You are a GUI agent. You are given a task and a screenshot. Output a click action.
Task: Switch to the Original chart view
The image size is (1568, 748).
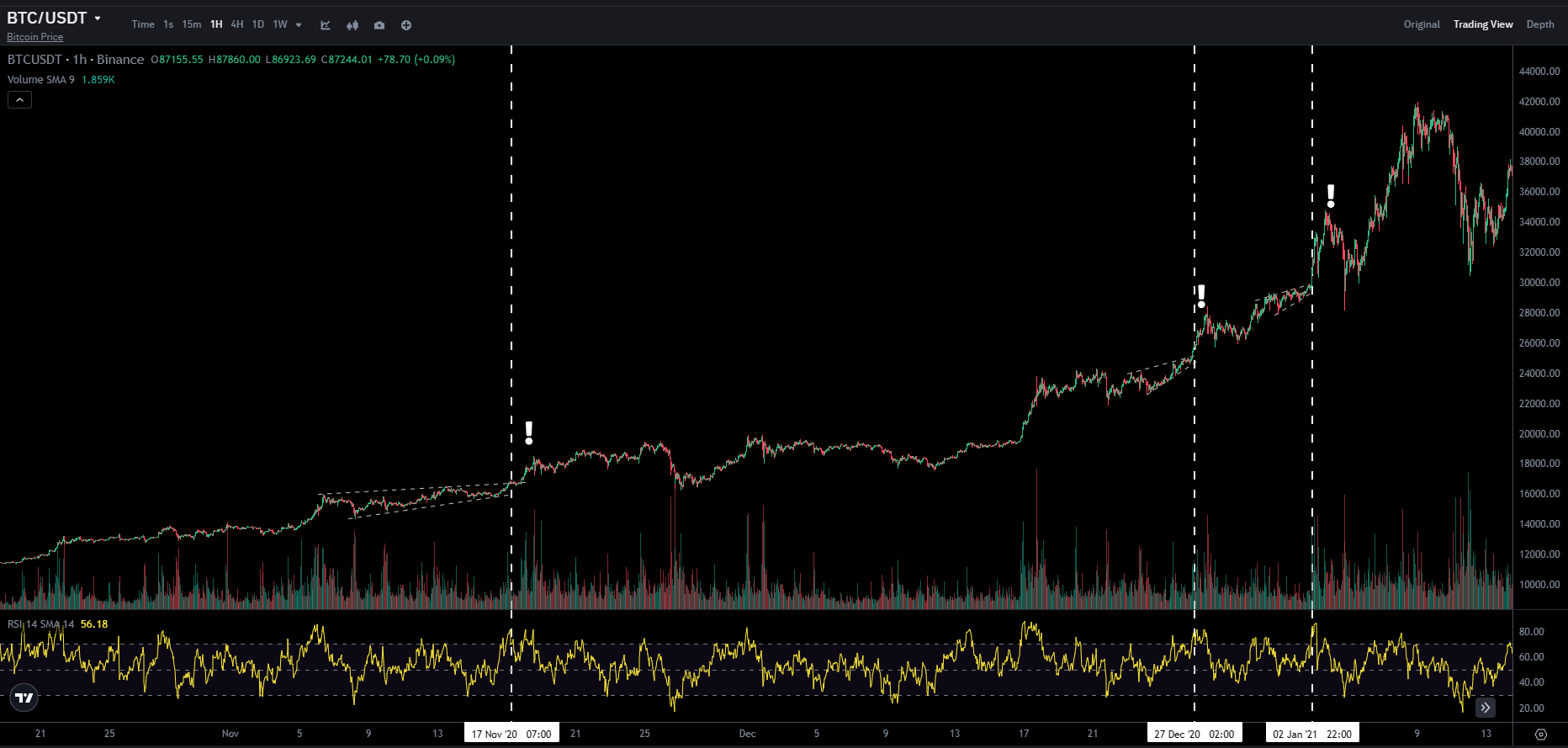1422,24
